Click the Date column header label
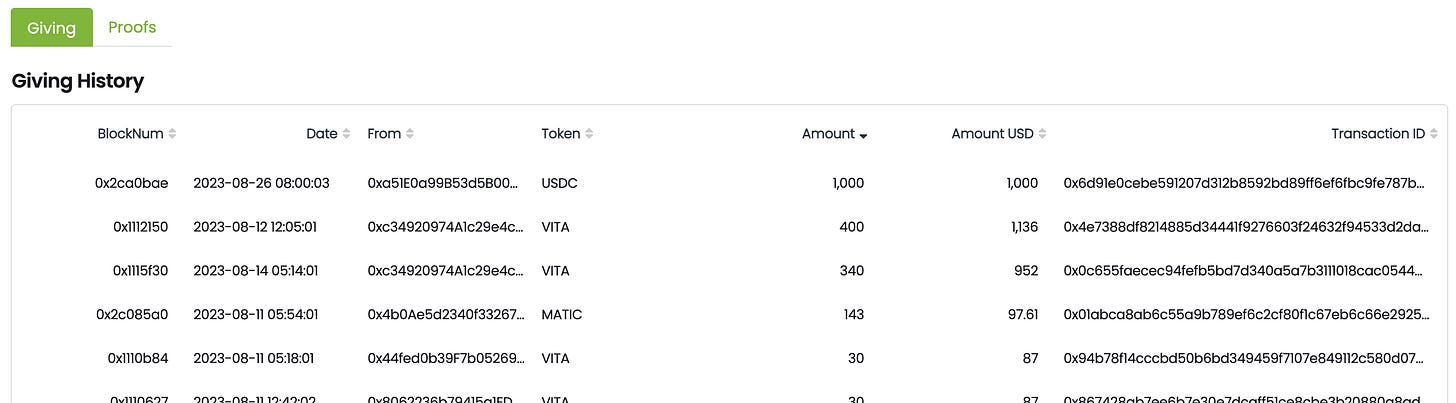The height and width of the screenshot is (403, 1456). coord(322,134)
